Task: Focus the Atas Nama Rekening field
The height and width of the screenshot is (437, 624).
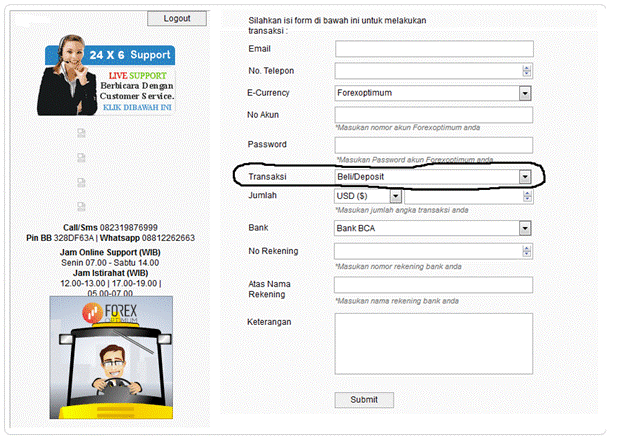Action: pyautogui.click(x=433, y=285)
